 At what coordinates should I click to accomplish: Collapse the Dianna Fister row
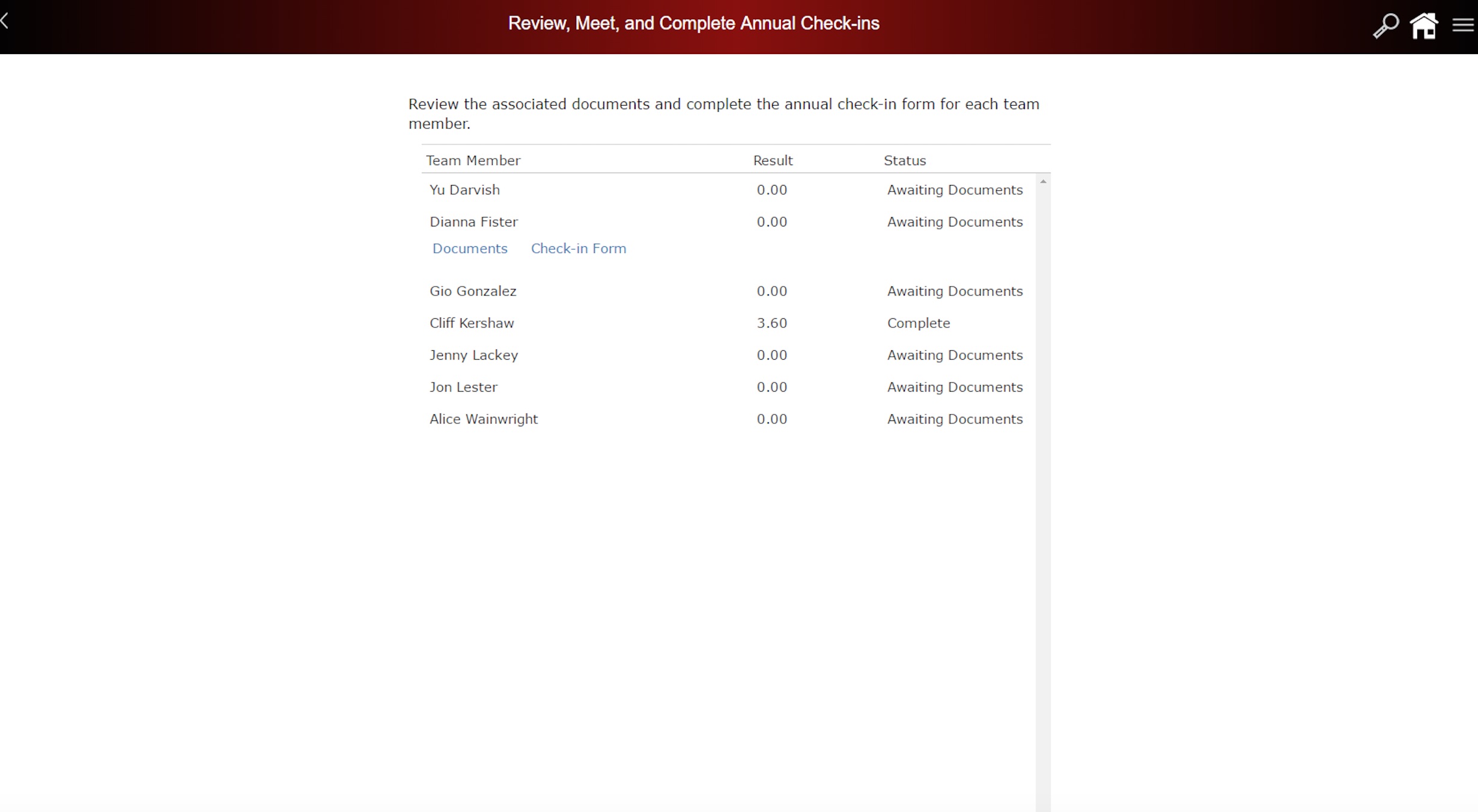473,222
